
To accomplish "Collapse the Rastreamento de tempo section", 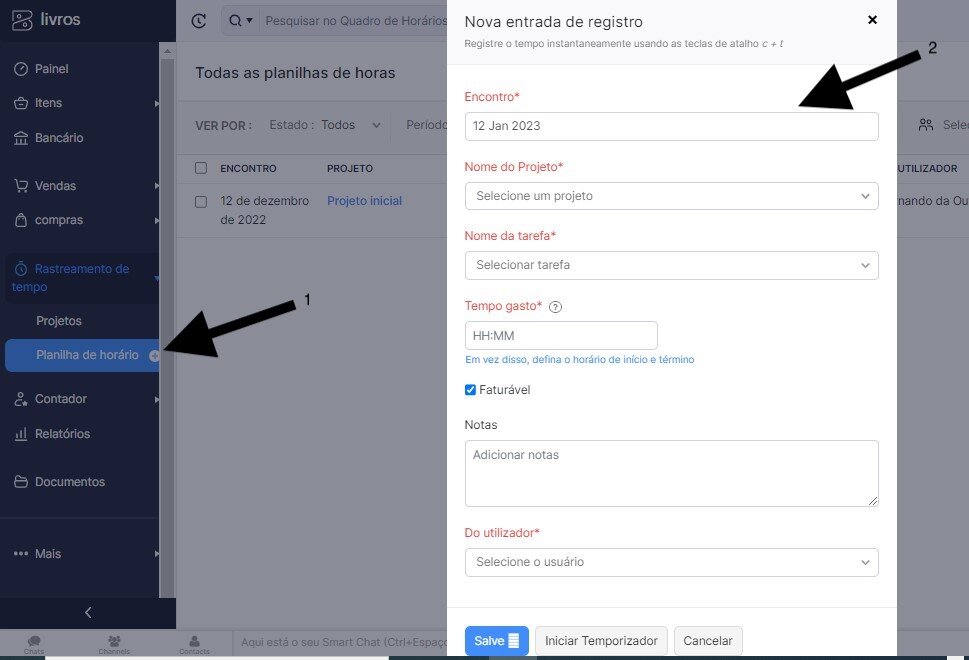I will click(82, 277).
